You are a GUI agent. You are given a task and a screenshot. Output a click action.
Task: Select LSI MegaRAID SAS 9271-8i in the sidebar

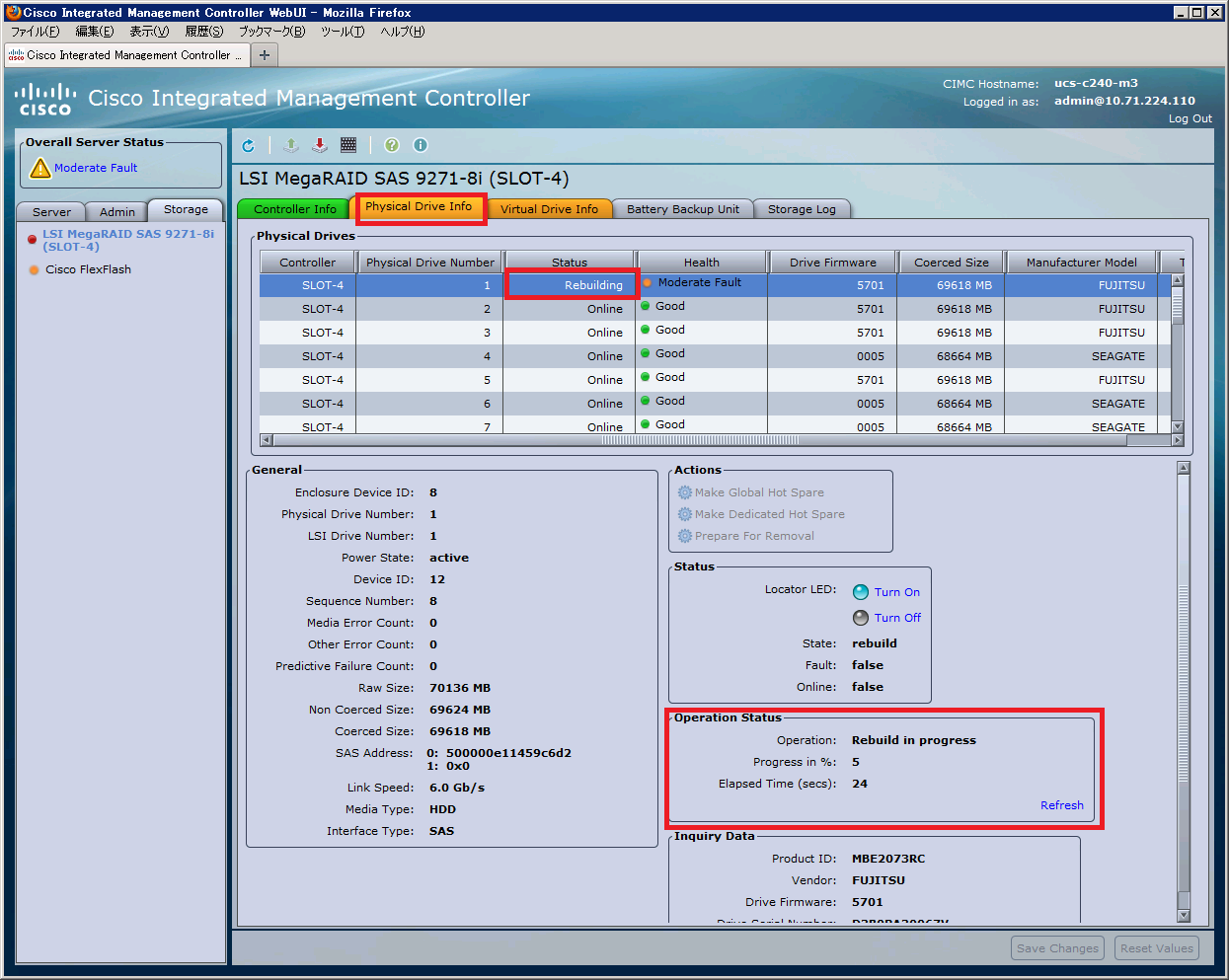click(x=127, y=240)
